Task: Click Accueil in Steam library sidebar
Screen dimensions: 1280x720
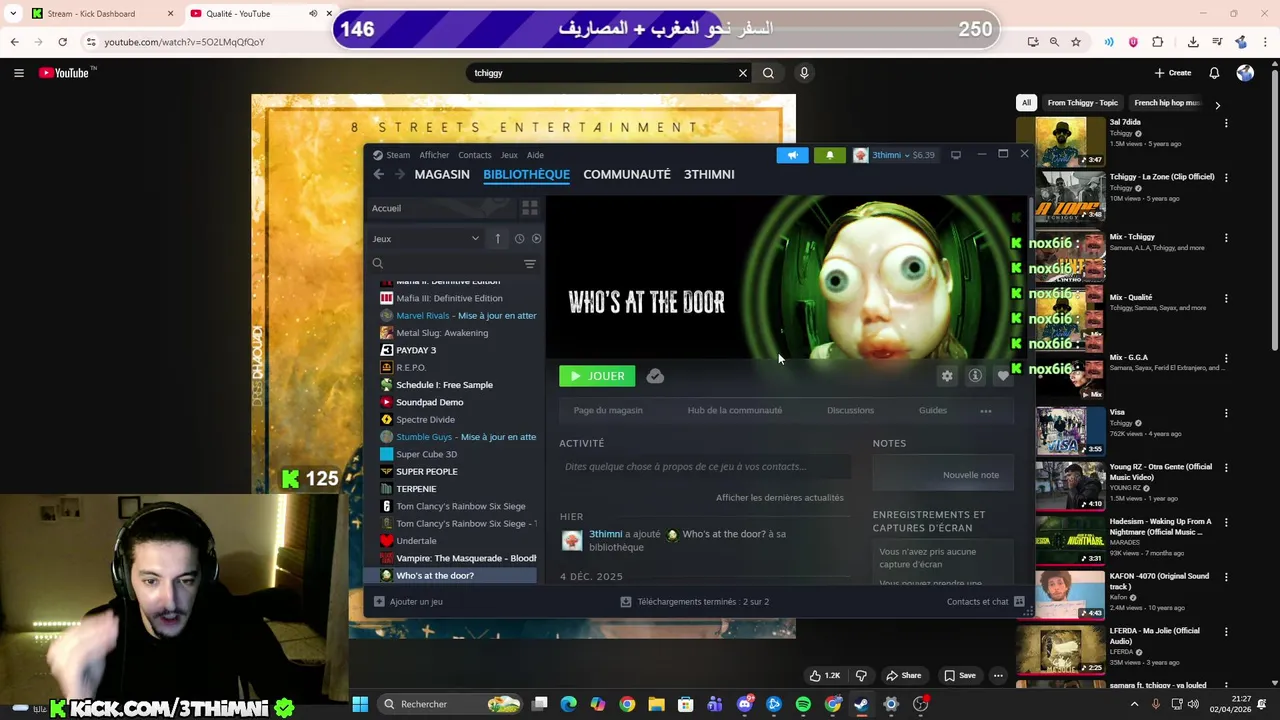Action: 441,208
